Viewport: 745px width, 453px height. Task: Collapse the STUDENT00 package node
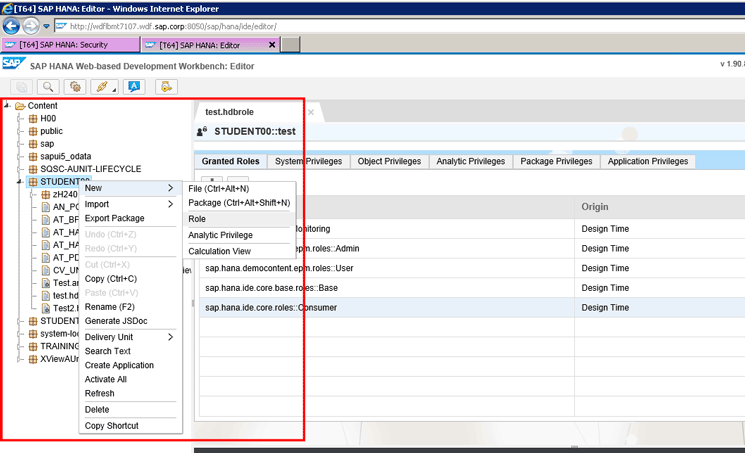pos(20,182)
